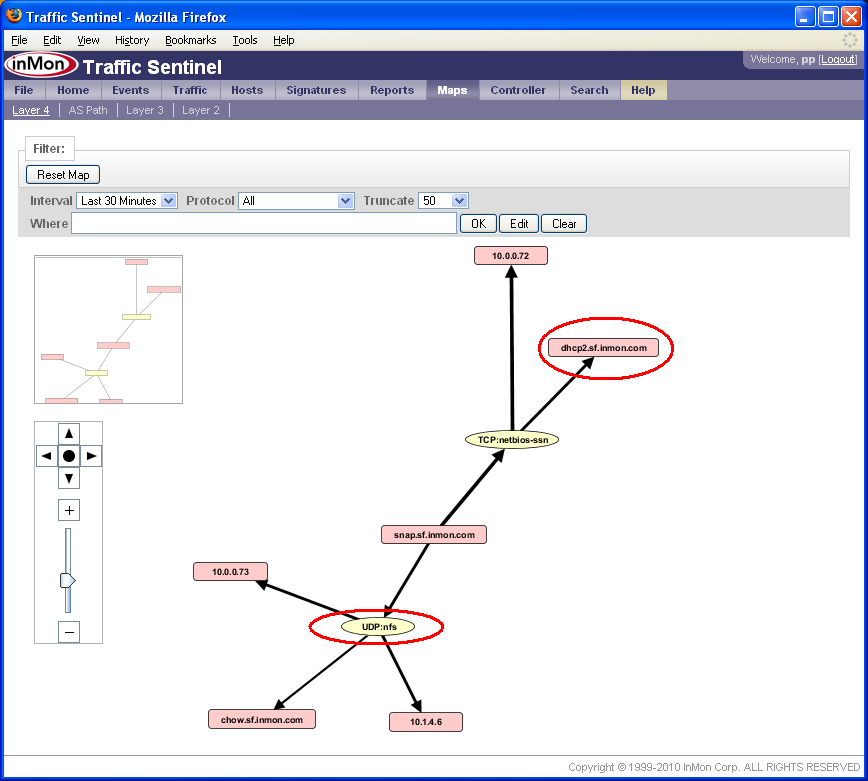Open the Bookmarks menu
The image size is (868, 781).
(190, 40)
